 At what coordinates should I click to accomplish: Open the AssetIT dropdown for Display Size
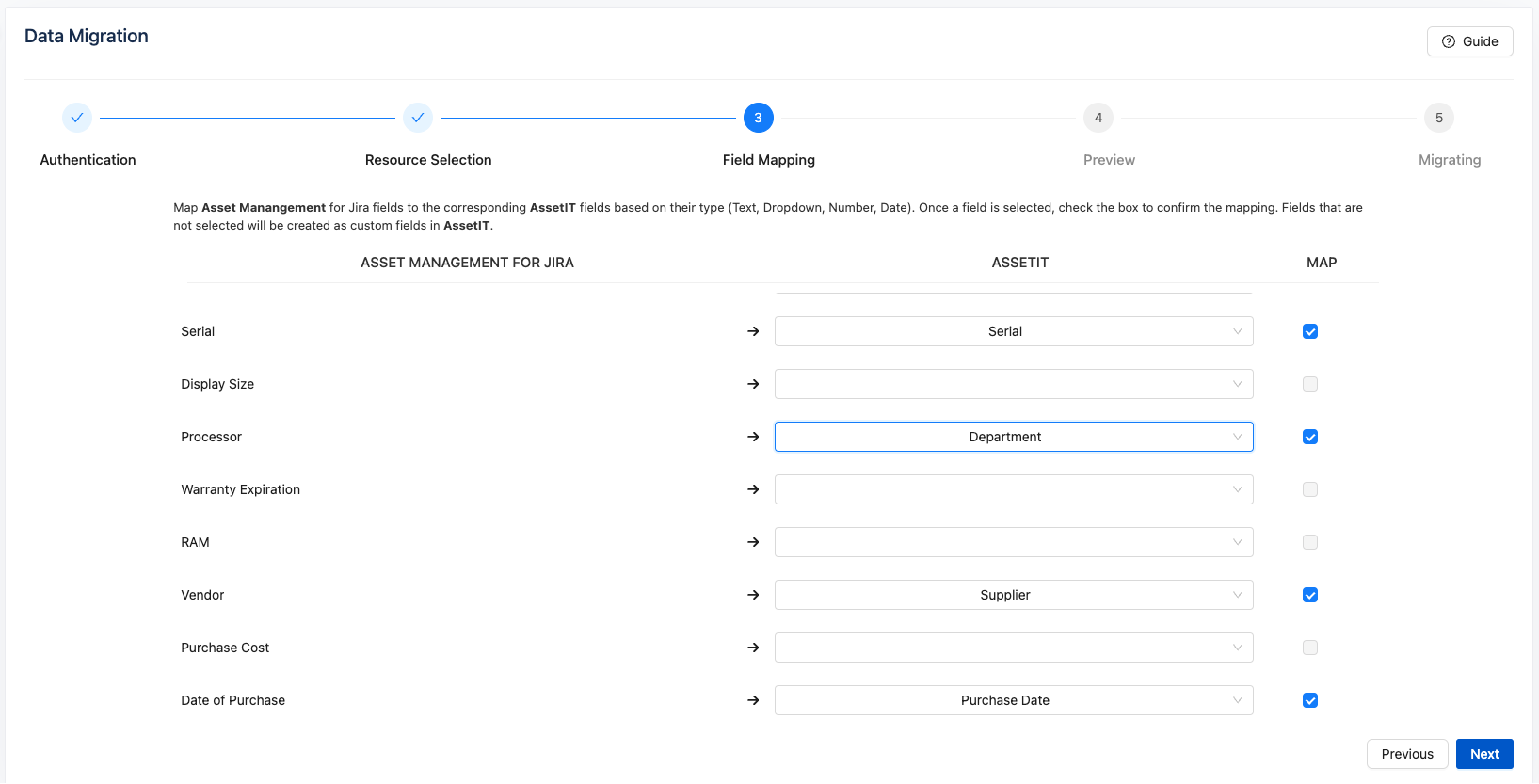(1013, 384)
